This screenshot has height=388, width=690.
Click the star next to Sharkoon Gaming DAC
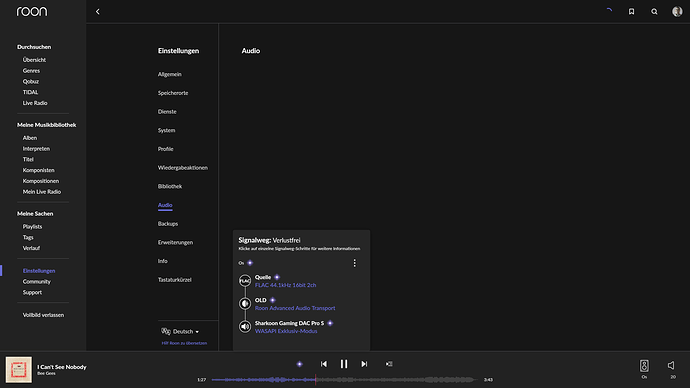click(330, 323)
